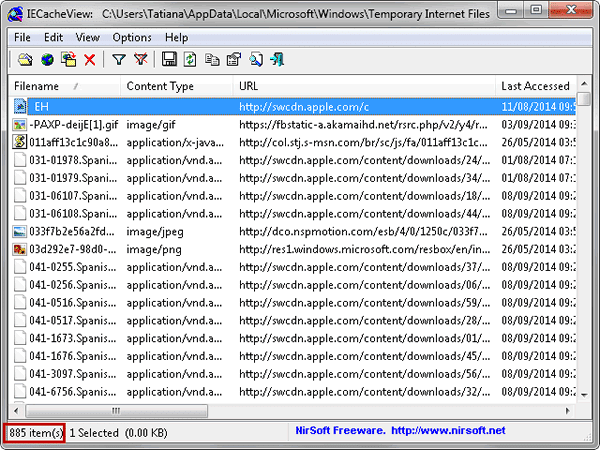Viewport: 600px width, 450px height.
Task: Click the floppy disk save icon
Action: (169, 60)
